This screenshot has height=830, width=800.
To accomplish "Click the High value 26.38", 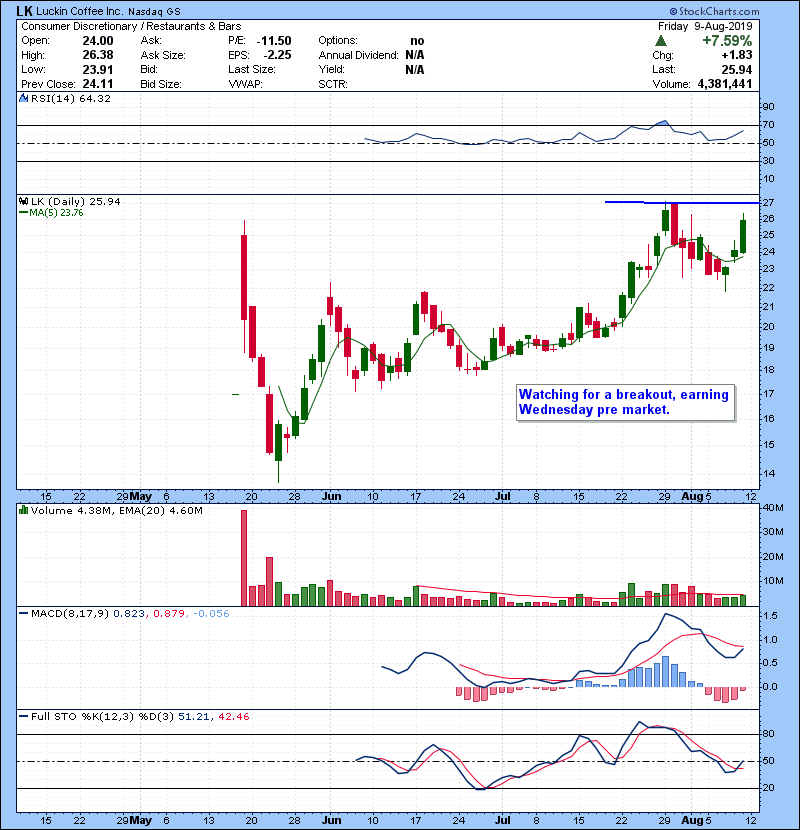I will click(x=98, y=55).
